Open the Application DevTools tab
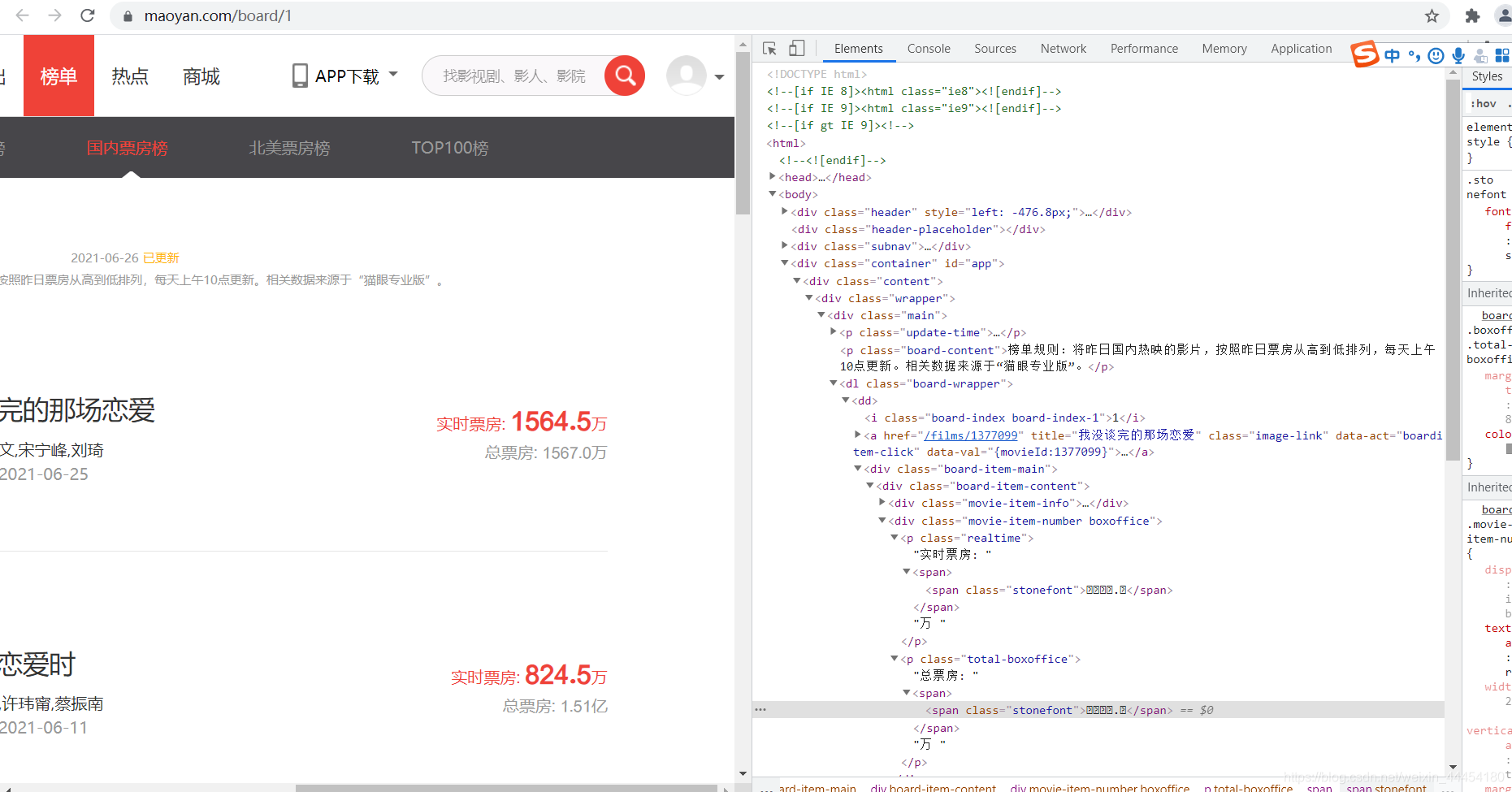The height and width of the screenshot is (792, 1512). (1302, 49)
